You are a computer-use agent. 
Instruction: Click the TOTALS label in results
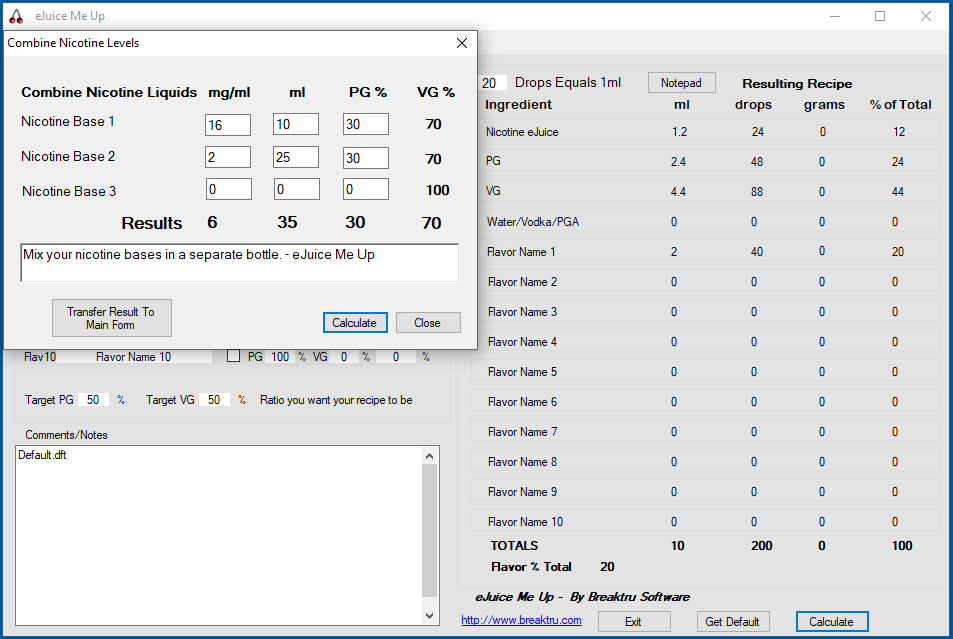(x=514, y=546)
